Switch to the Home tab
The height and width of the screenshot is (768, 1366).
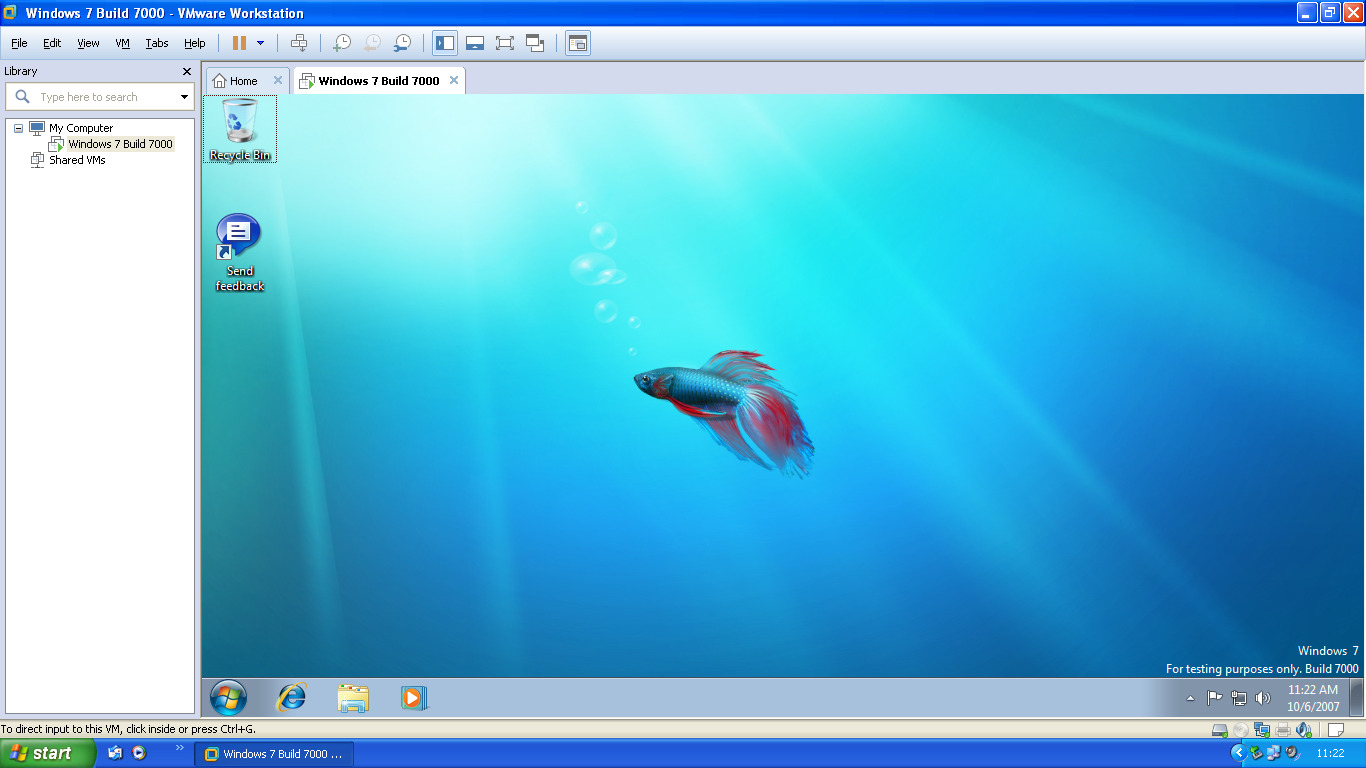(243, 81)
